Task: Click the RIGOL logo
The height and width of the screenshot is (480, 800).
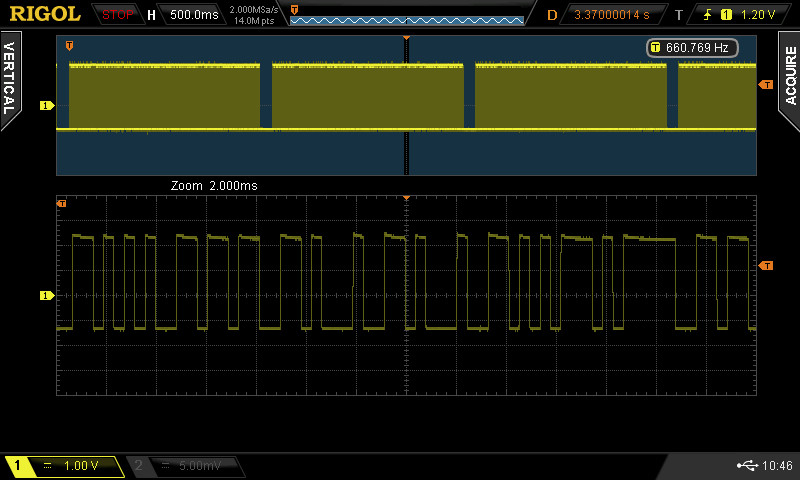Action: click(x=45, y=14)
